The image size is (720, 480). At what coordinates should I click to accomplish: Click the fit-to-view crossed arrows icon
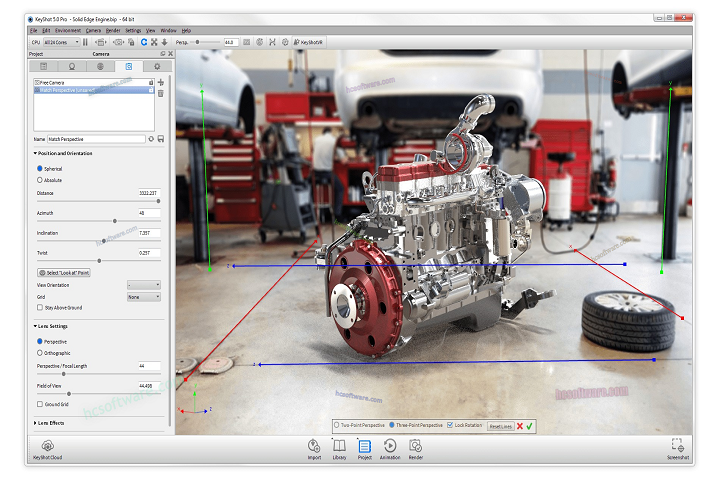(154, 42)
